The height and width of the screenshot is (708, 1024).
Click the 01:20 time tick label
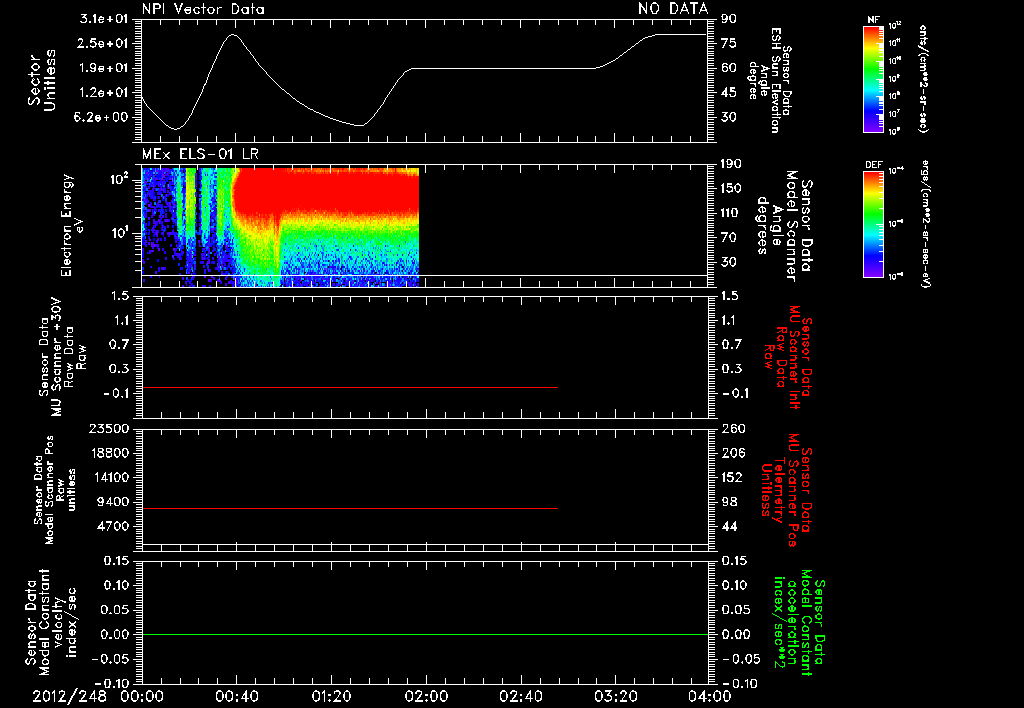point(331,697)
